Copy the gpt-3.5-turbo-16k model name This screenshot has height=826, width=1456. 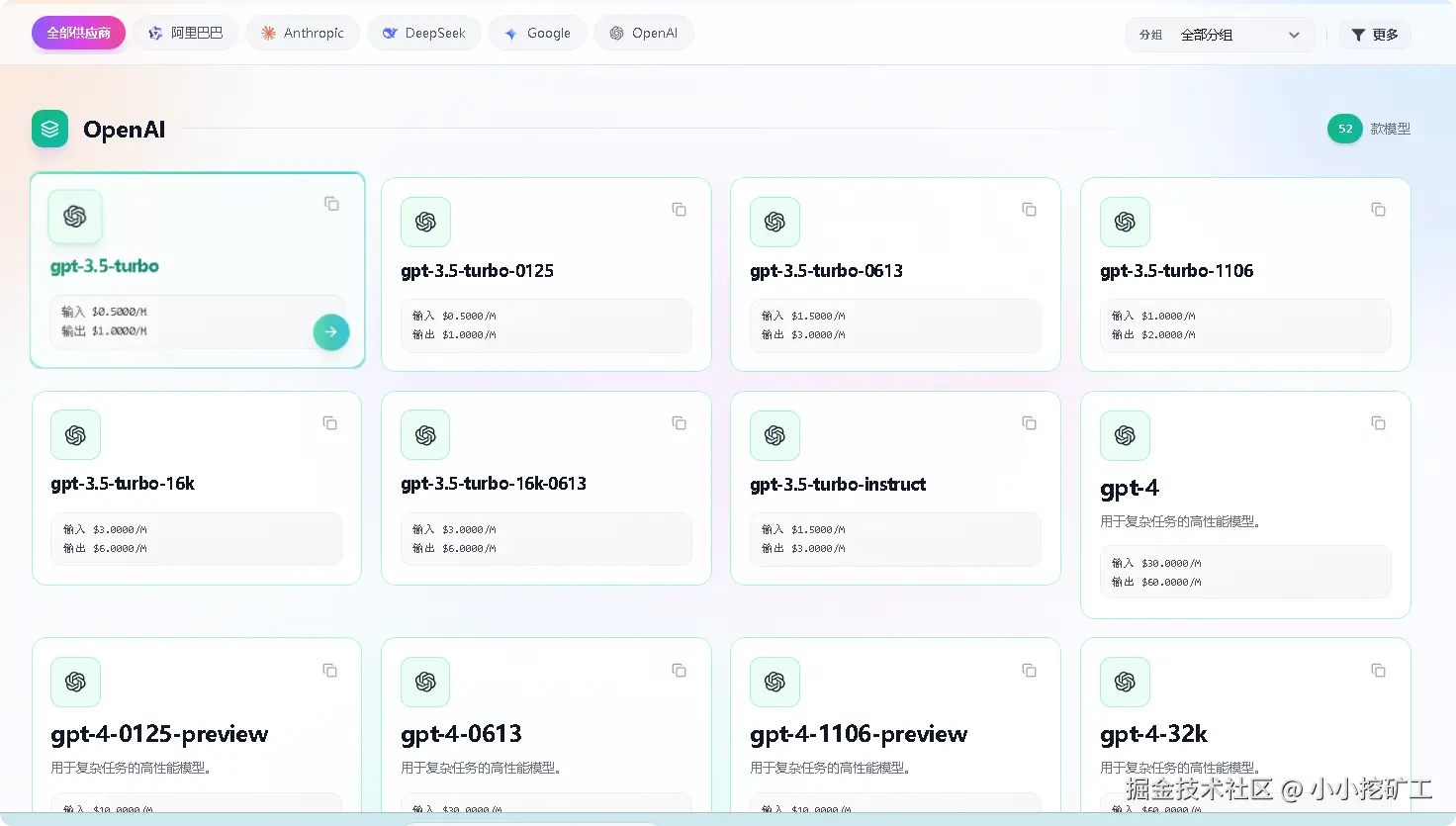click(330, 423)
